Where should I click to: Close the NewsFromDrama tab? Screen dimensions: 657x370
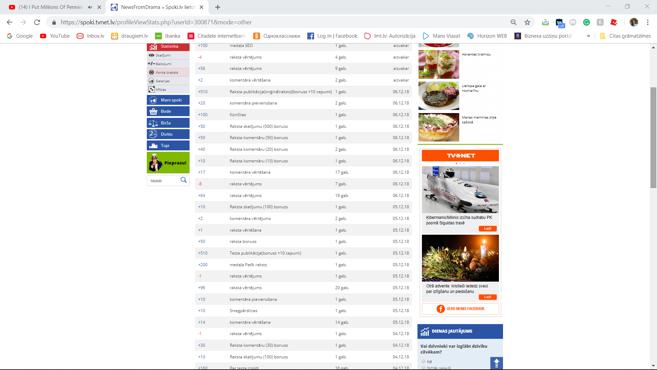click(x=202, y=7)
